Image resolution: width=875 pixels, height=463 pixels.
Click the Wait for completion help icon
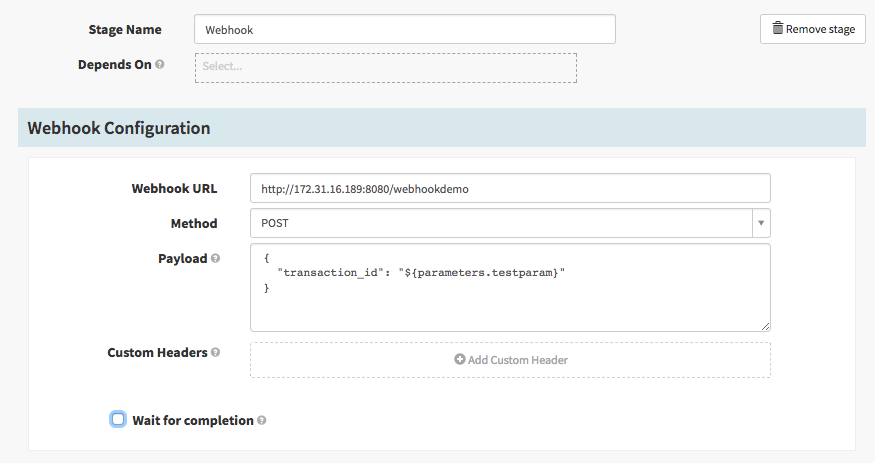(262, 421)
